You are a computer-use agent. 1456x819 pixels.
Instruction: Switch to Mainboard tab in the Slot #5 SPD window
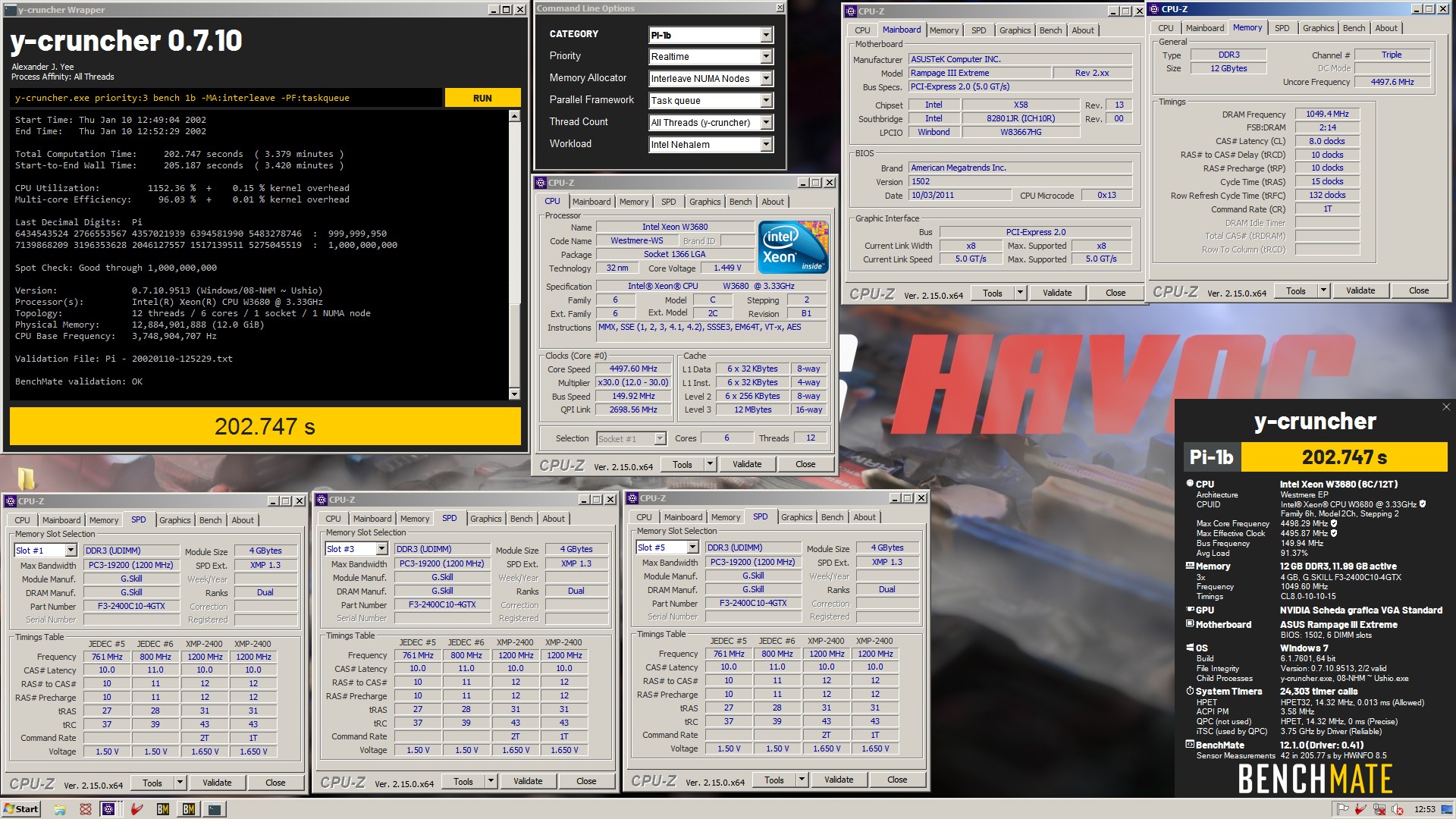683,517
